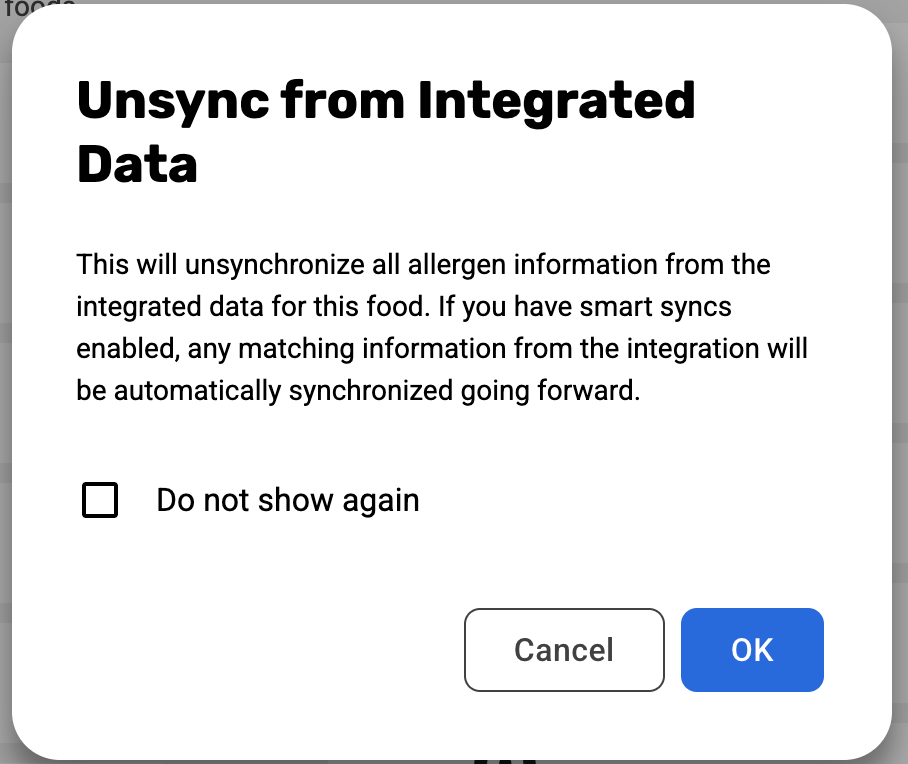Tick the 'Do not show again' checkbox
Screen dimensions: 908x764
100,500
